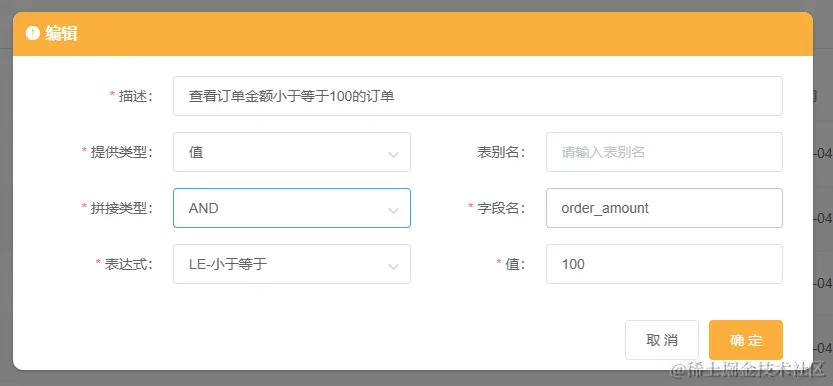Click the 字段名 field with order_amount
Image resolution: width=833 pixels, height=386 pixels.
[x=664, y=208]
